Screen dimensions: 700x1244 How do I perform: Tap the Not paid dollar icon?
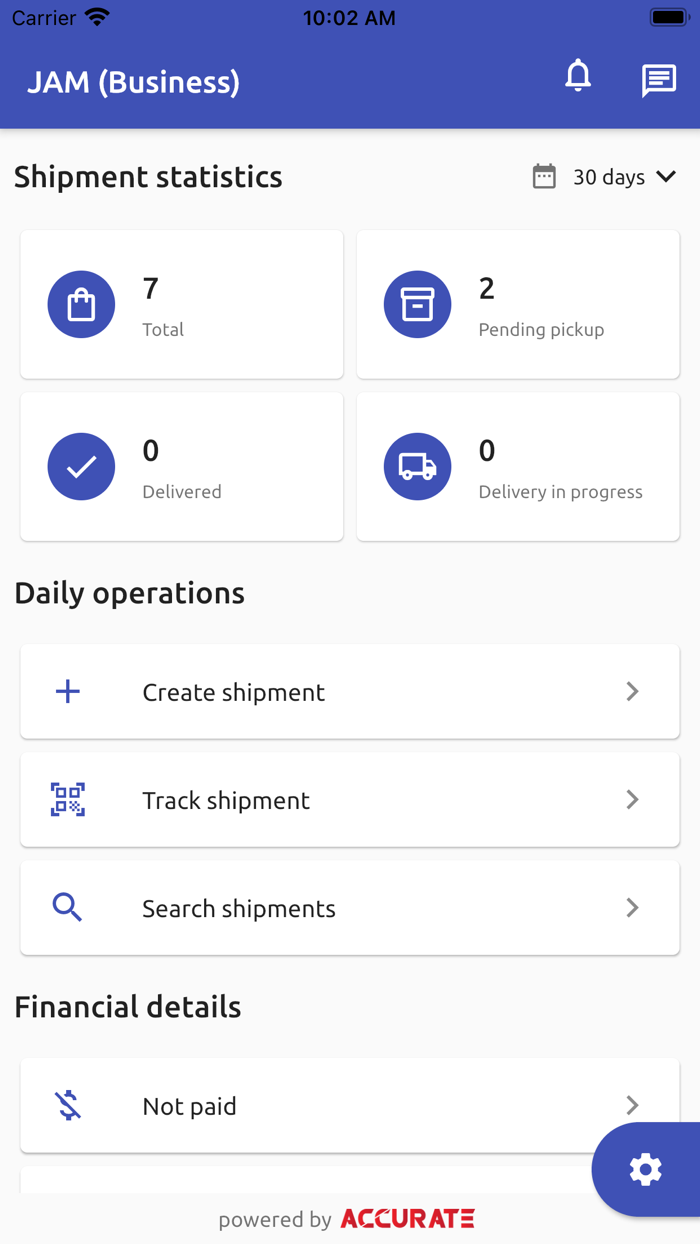tap(68, 1105)
